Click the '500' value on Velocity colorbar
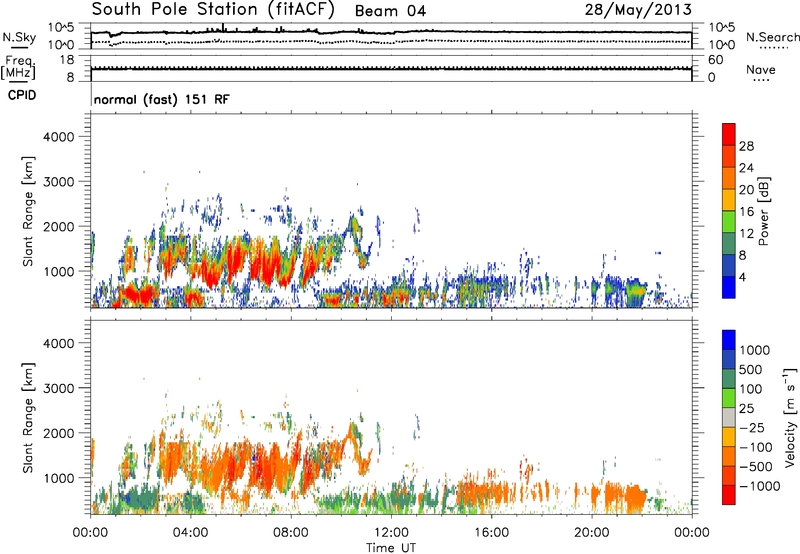 (753, 370)
